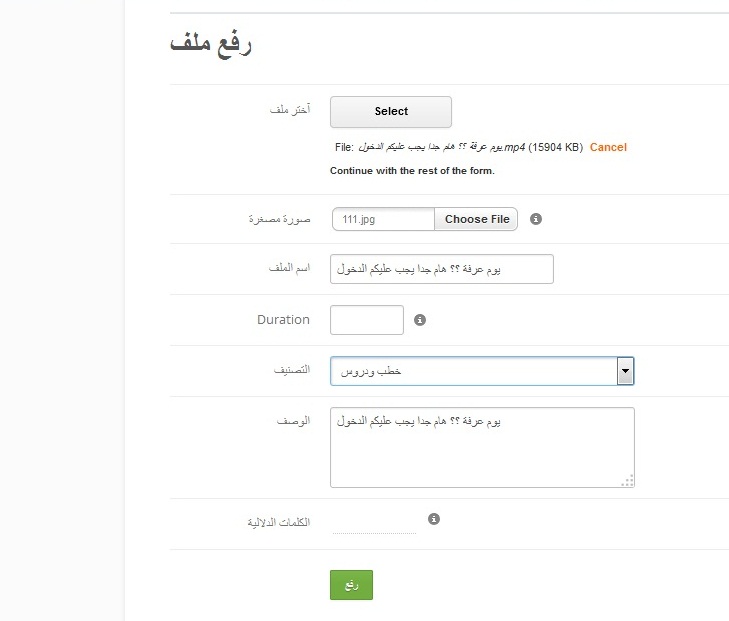Submit the form with the green رفع button
This screenshot has height=621, width=729.
pos(351,584)
